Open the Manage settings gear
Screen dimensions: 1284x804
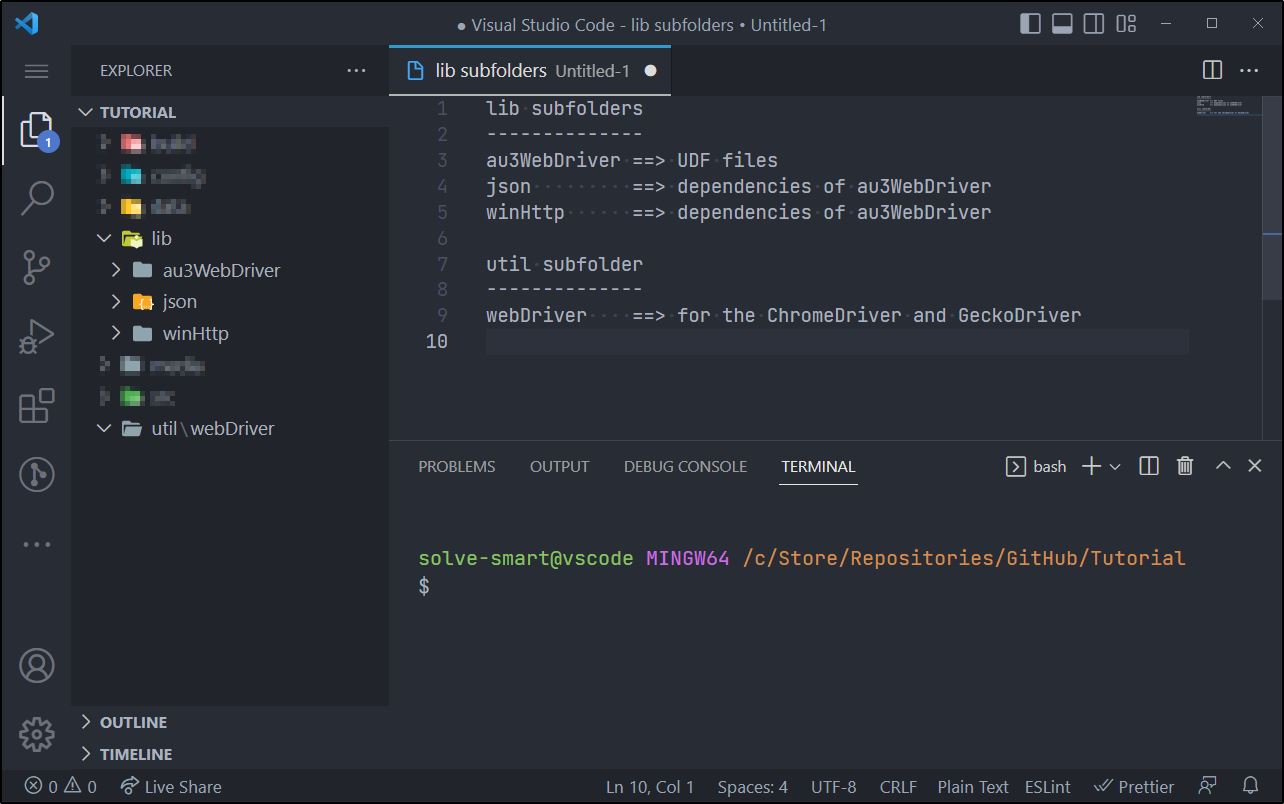37,734
